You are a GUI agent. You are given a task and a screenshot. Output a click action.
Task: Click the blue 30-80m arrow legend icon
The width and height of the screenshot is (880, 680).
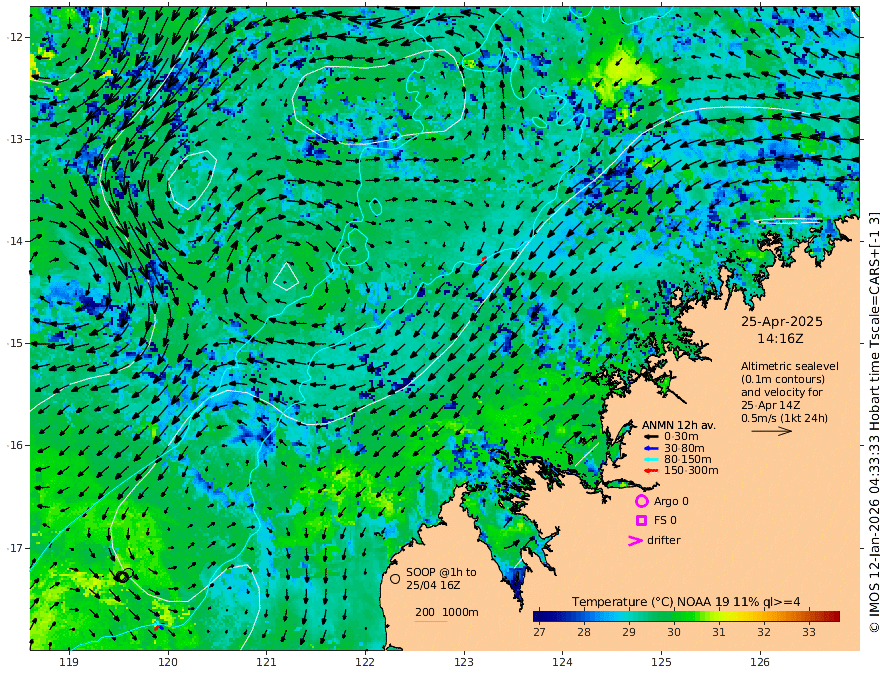pyautogui.click(x=651, y=448)
